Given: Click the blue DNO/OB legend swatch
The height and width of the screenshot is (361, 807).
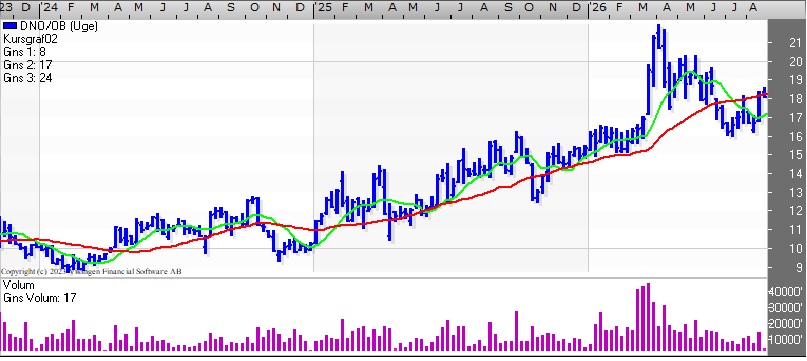Looking at the screenshot, I should [x=10, y=26].
